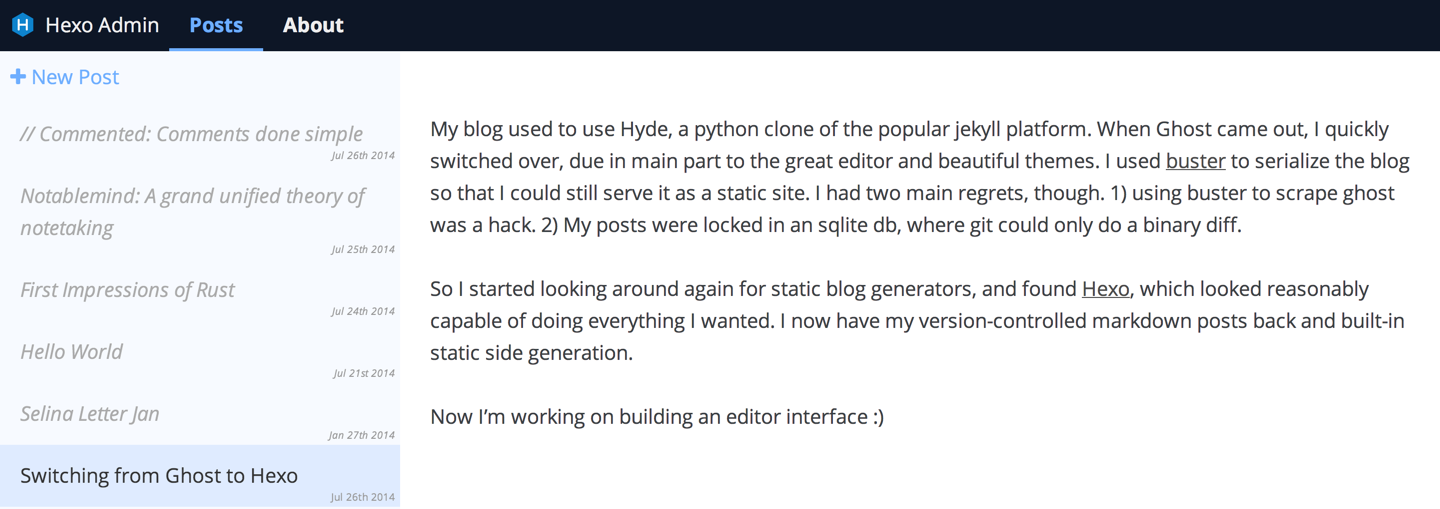Viewport: 1440px width, 509px height.
Task: Click the paragraph mentioning Hyde and Ghost
Action: click(x=920, y=177)
